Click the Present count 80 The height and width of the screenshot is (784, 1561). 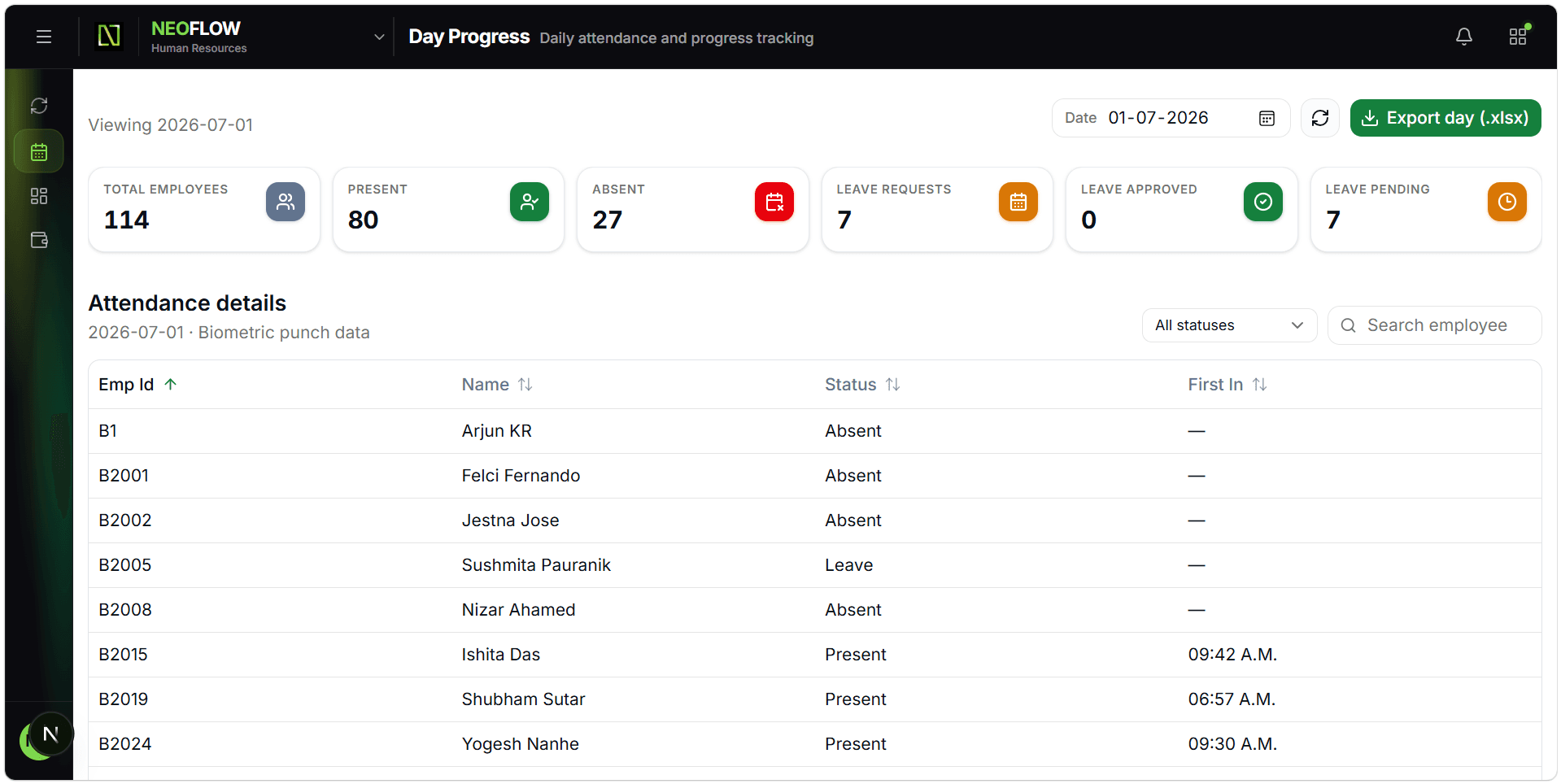coord(363,220)
